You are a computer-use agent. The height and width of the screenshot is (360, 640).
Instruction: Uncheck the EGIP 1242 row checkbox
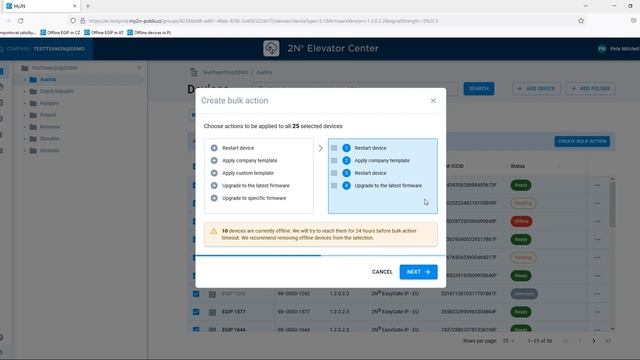click(x=196, y=294)
